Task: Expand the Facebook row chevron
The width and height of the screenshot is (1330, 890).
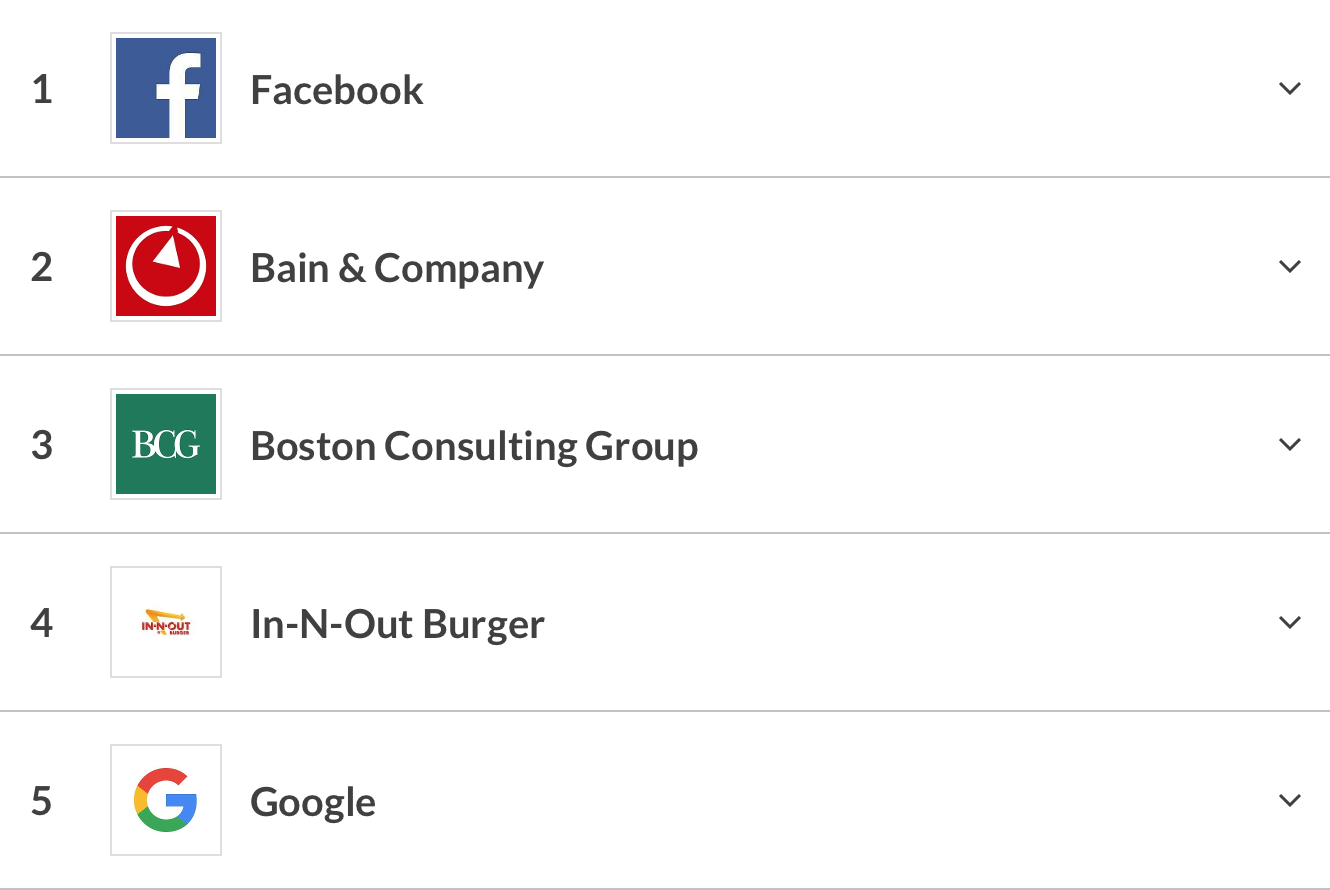Action: click(1290, 89)
